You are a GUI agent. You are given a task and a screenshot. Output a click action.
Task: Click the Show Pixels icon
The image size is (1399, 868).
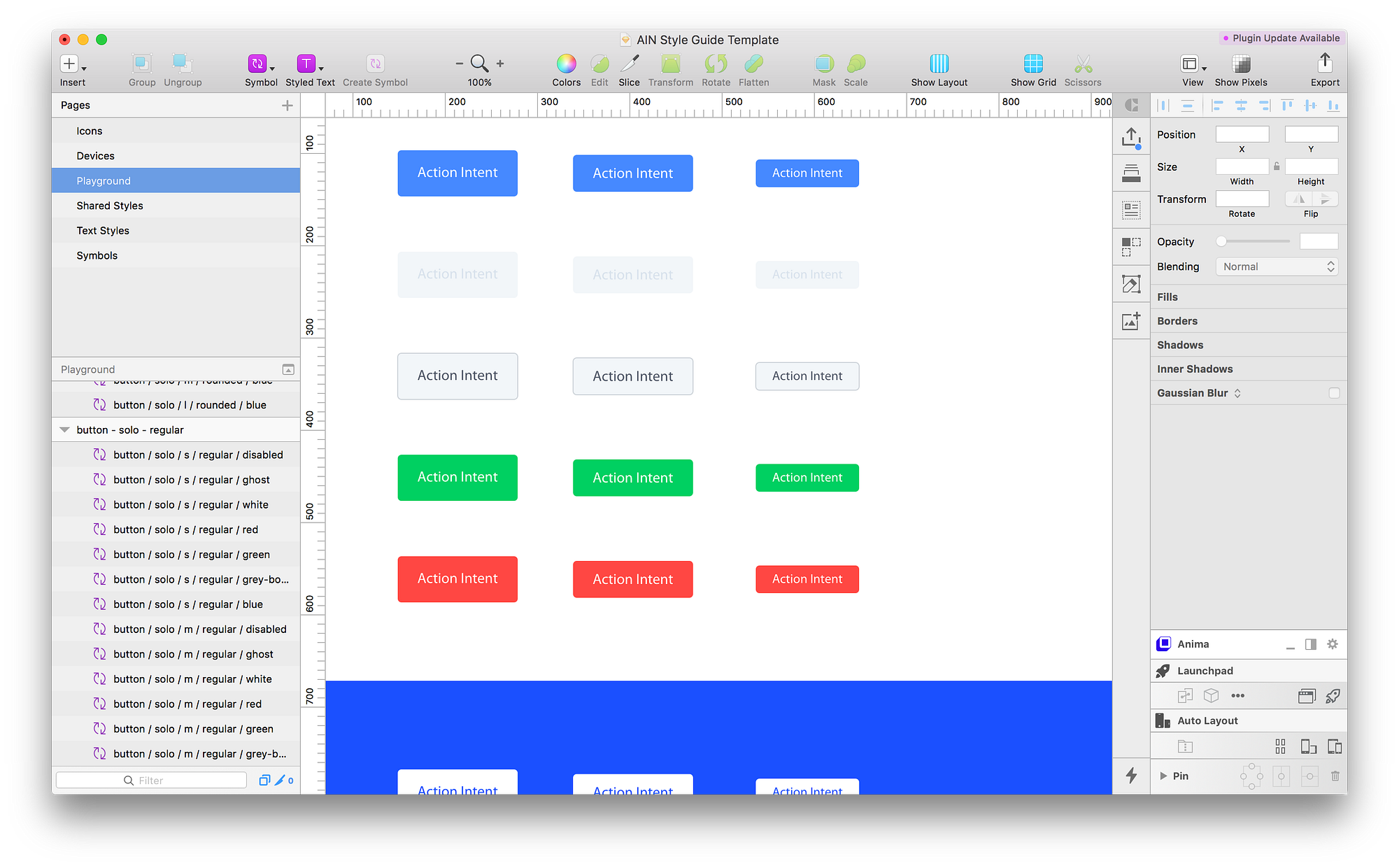click(x=1241, y=64)
